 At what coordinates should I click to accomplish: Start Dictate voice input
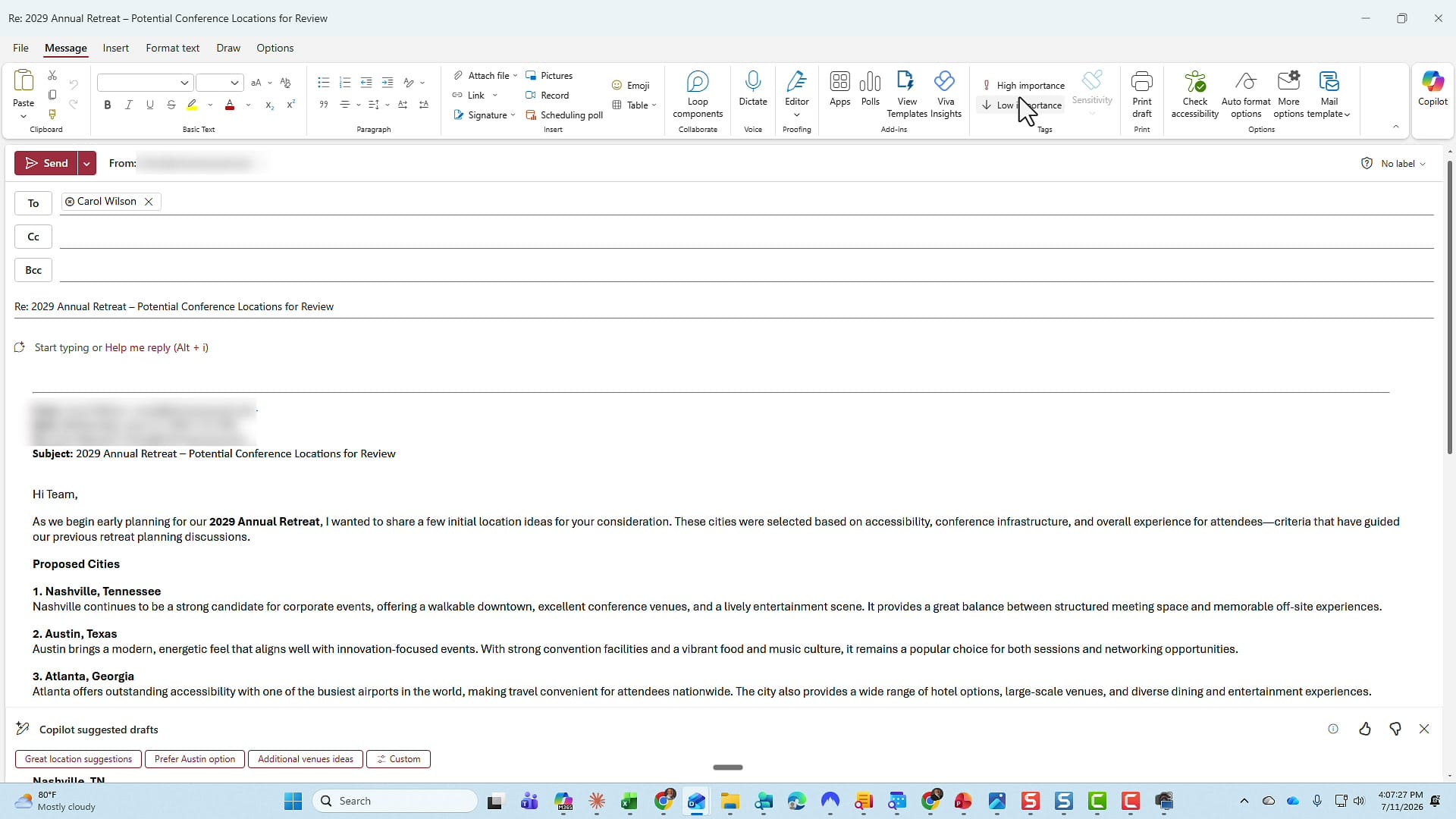pyautogui.click(x=753, y=89)
